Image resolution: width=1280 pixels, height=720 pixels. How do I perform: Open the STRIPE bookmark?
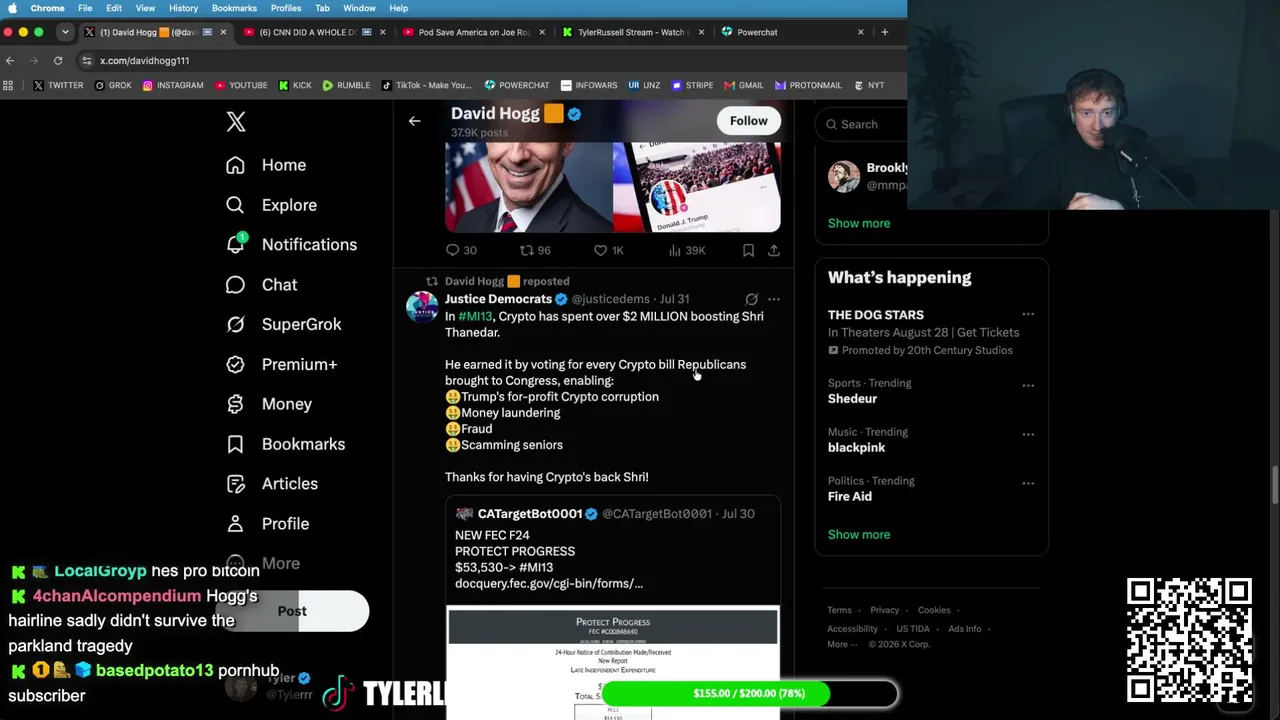693,85
